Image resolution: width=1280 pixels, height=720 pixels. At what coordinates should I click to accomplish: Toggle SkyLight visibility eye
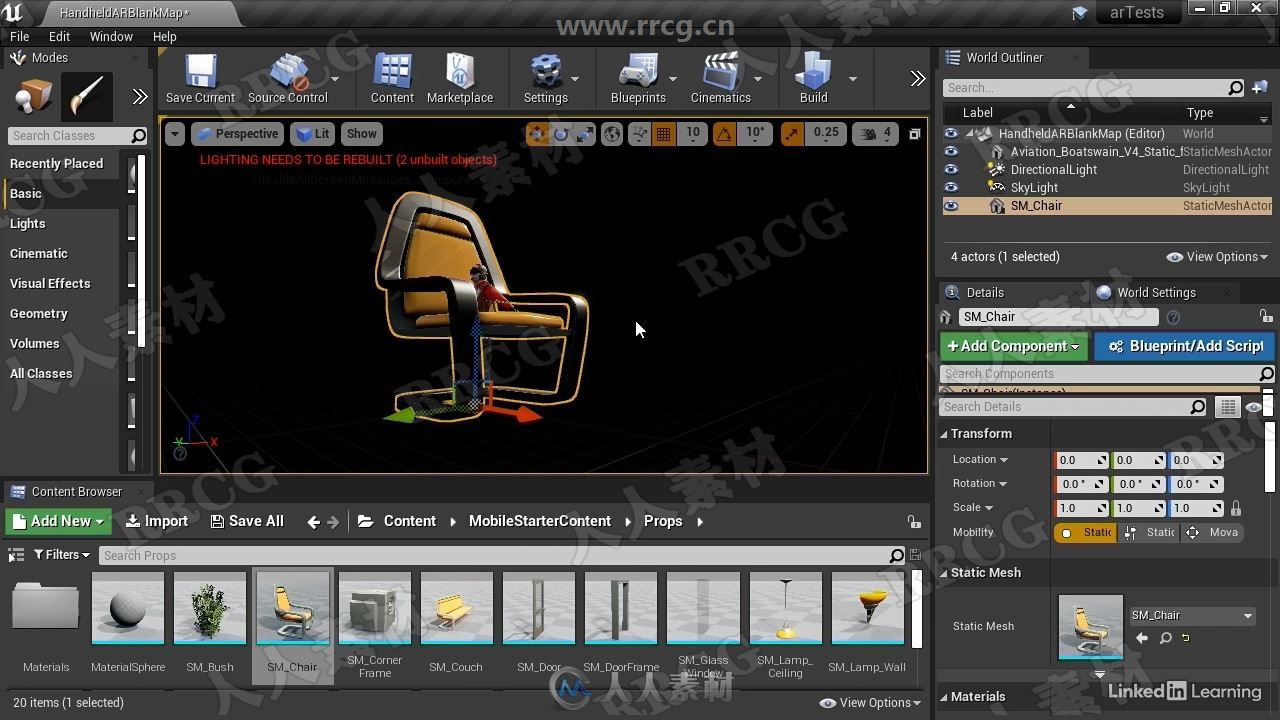click(951, 187)
